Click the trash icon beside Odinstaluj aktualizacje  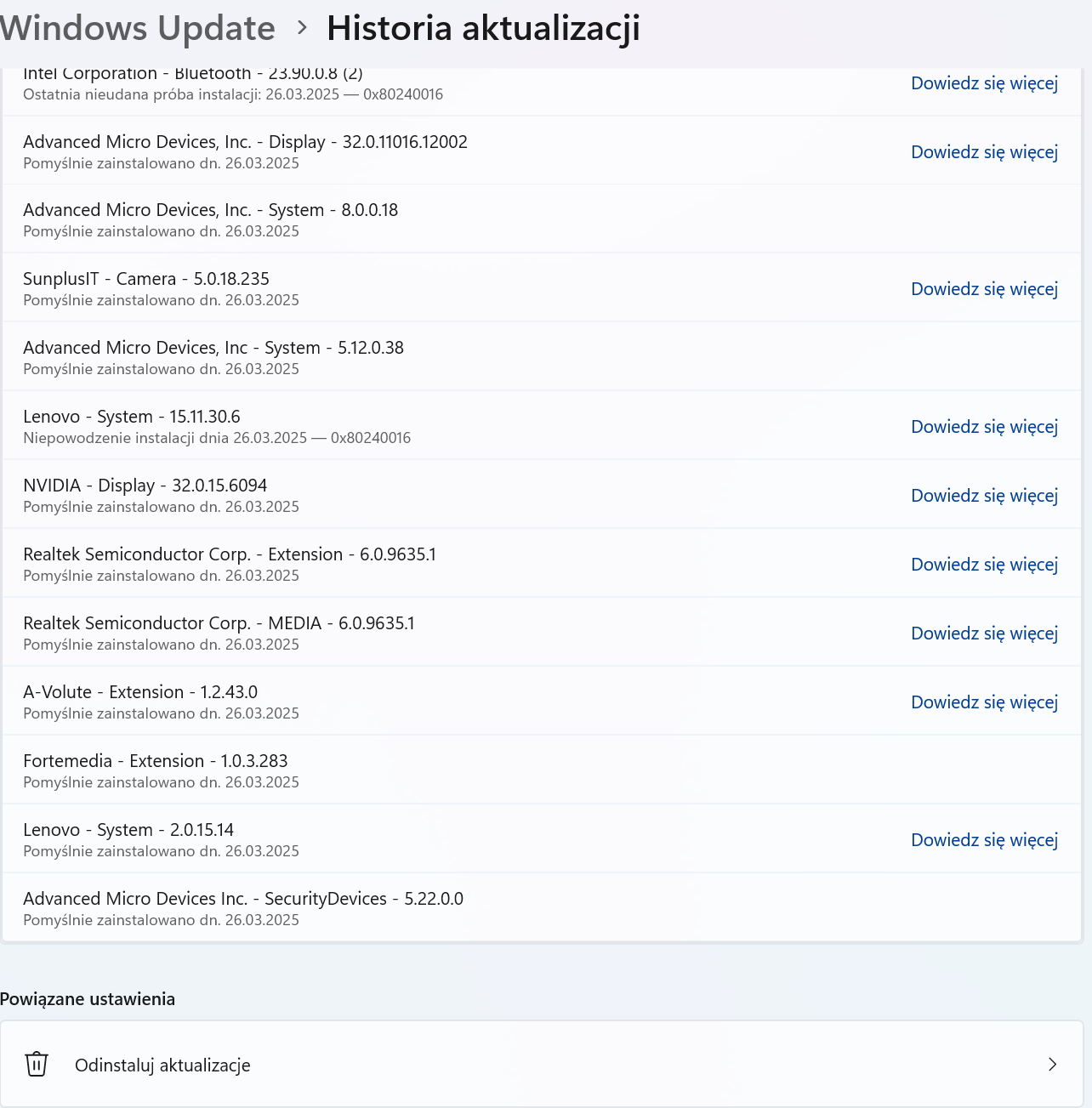37,1064
